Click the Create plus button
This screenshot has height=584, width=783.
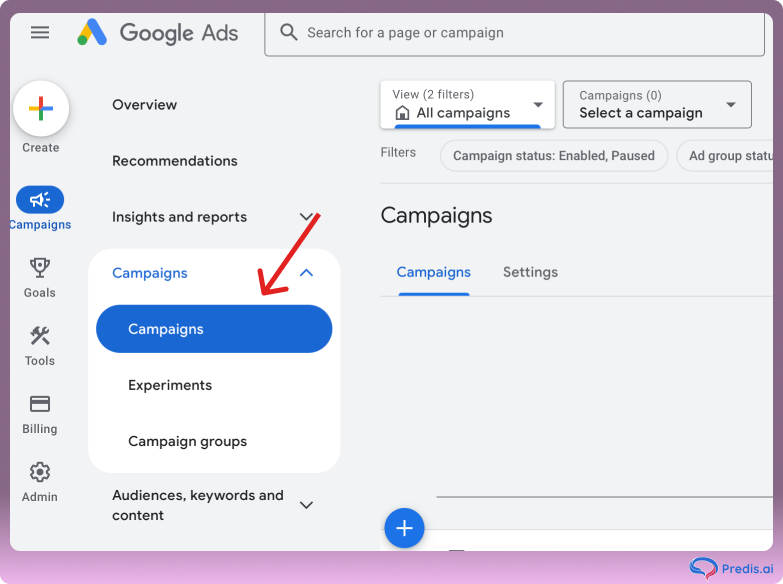point(41,108)
